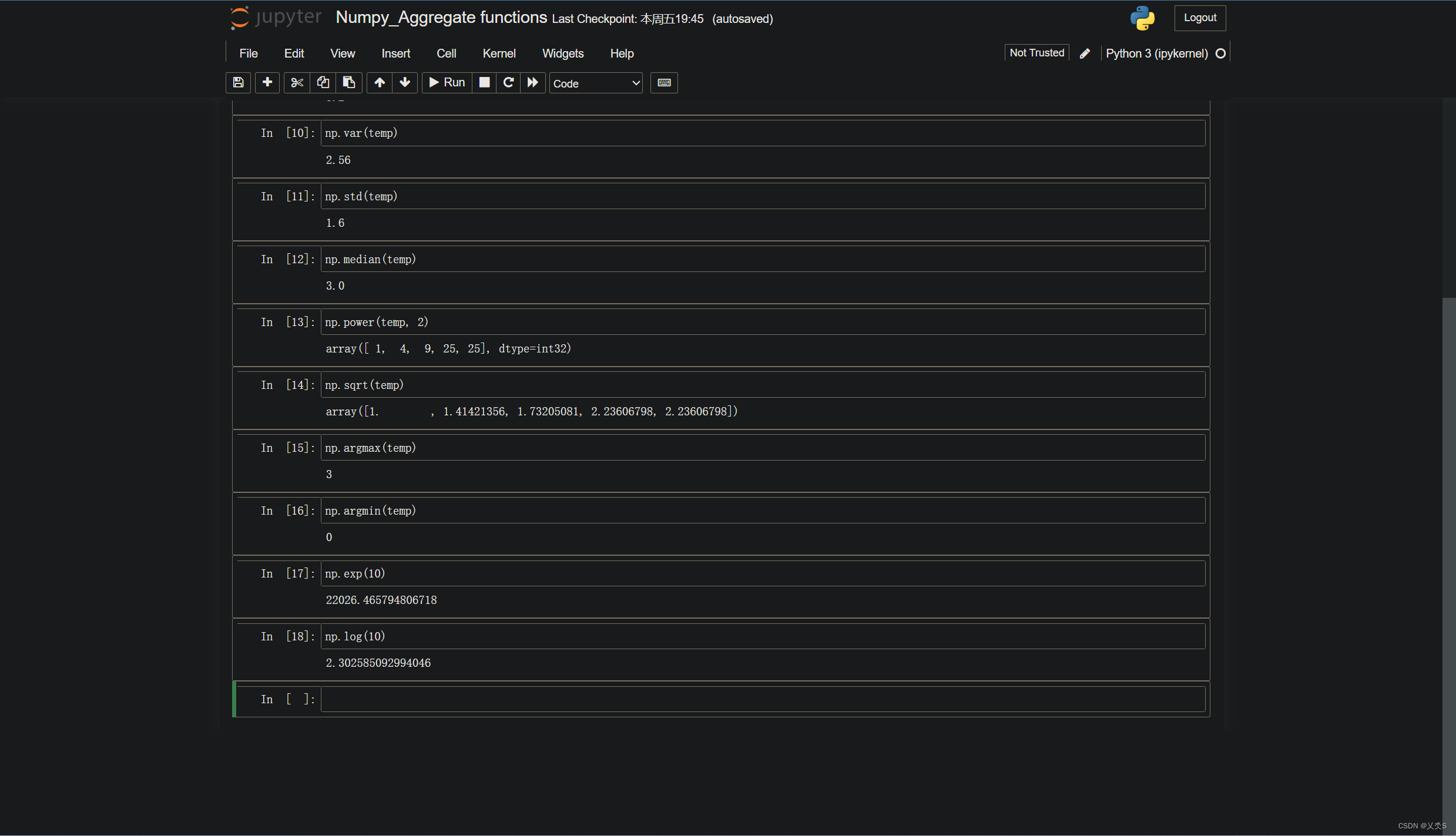Click the In [10] prompt

(x=288, y=133)
